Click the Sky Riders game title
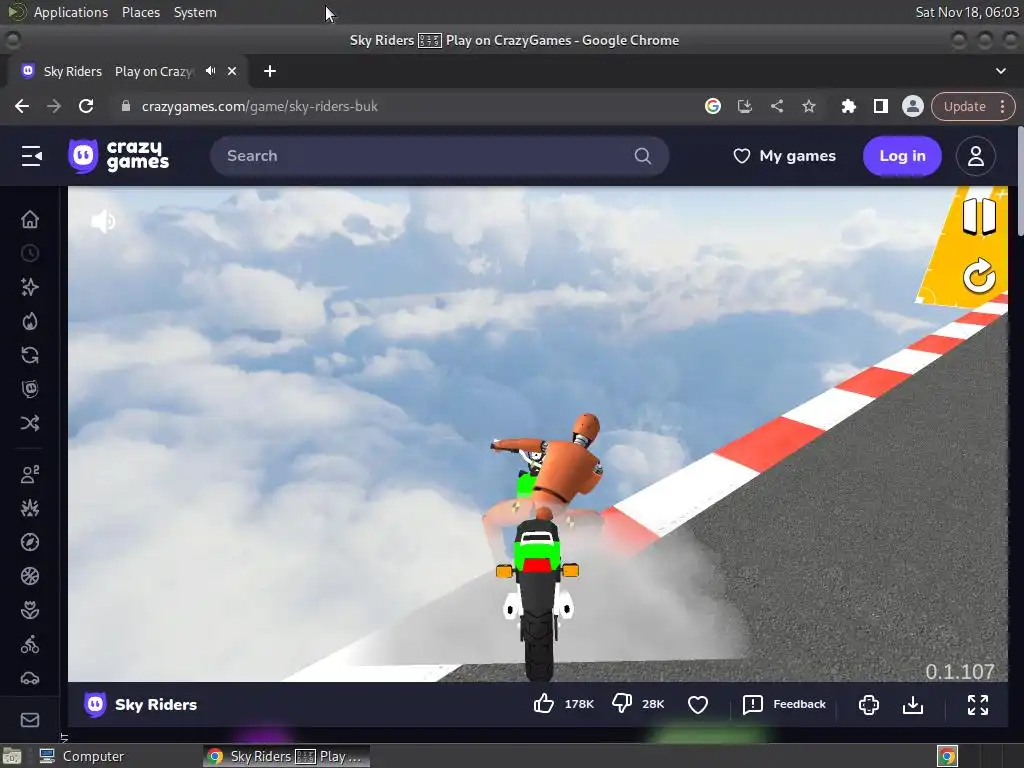The width and height of the screenshot is (1024, 768). (x=155, y=705)
